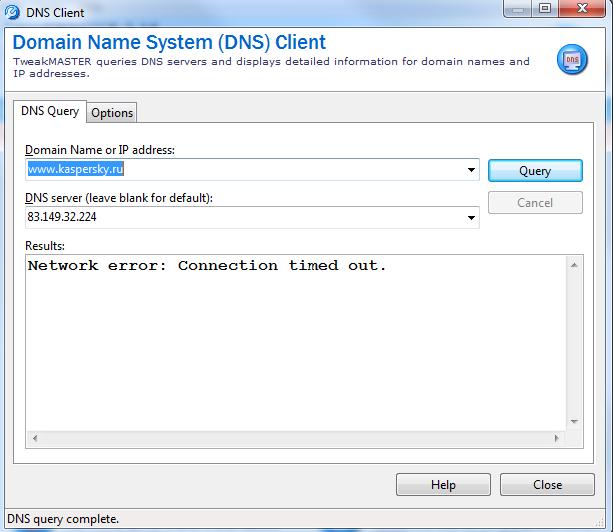The height and width of the screenshot is (532, 613).
Task: Click the 'Network error: Connection timed out.' text
Action: [x=207, y=266]
